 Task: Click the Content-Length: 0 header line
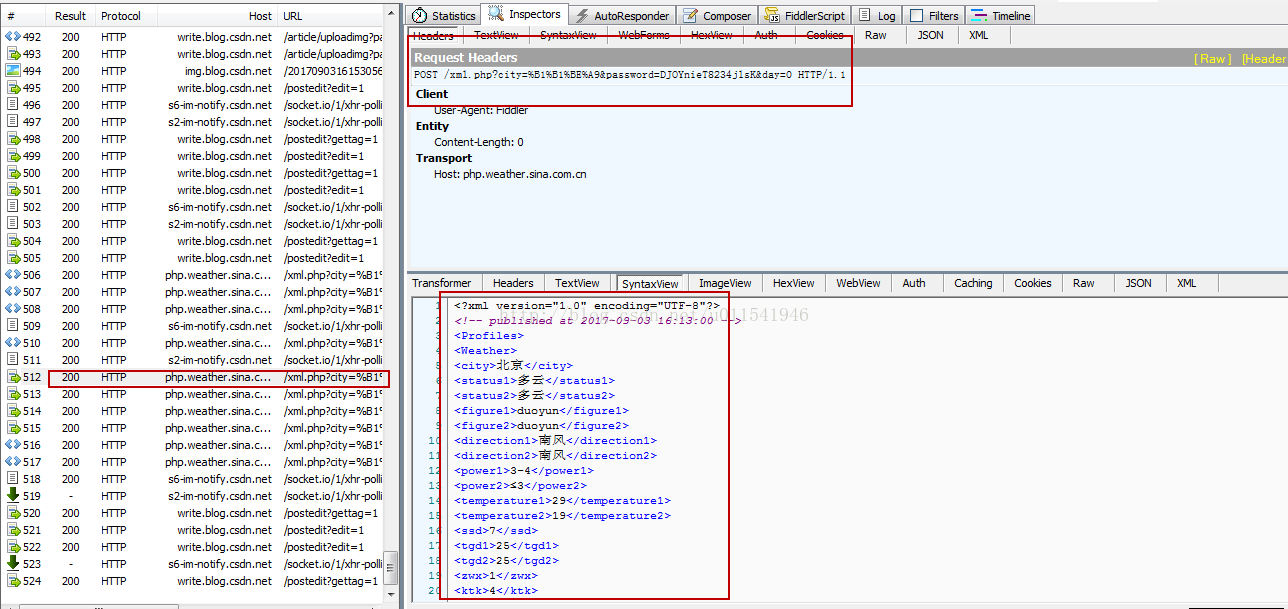479,142
